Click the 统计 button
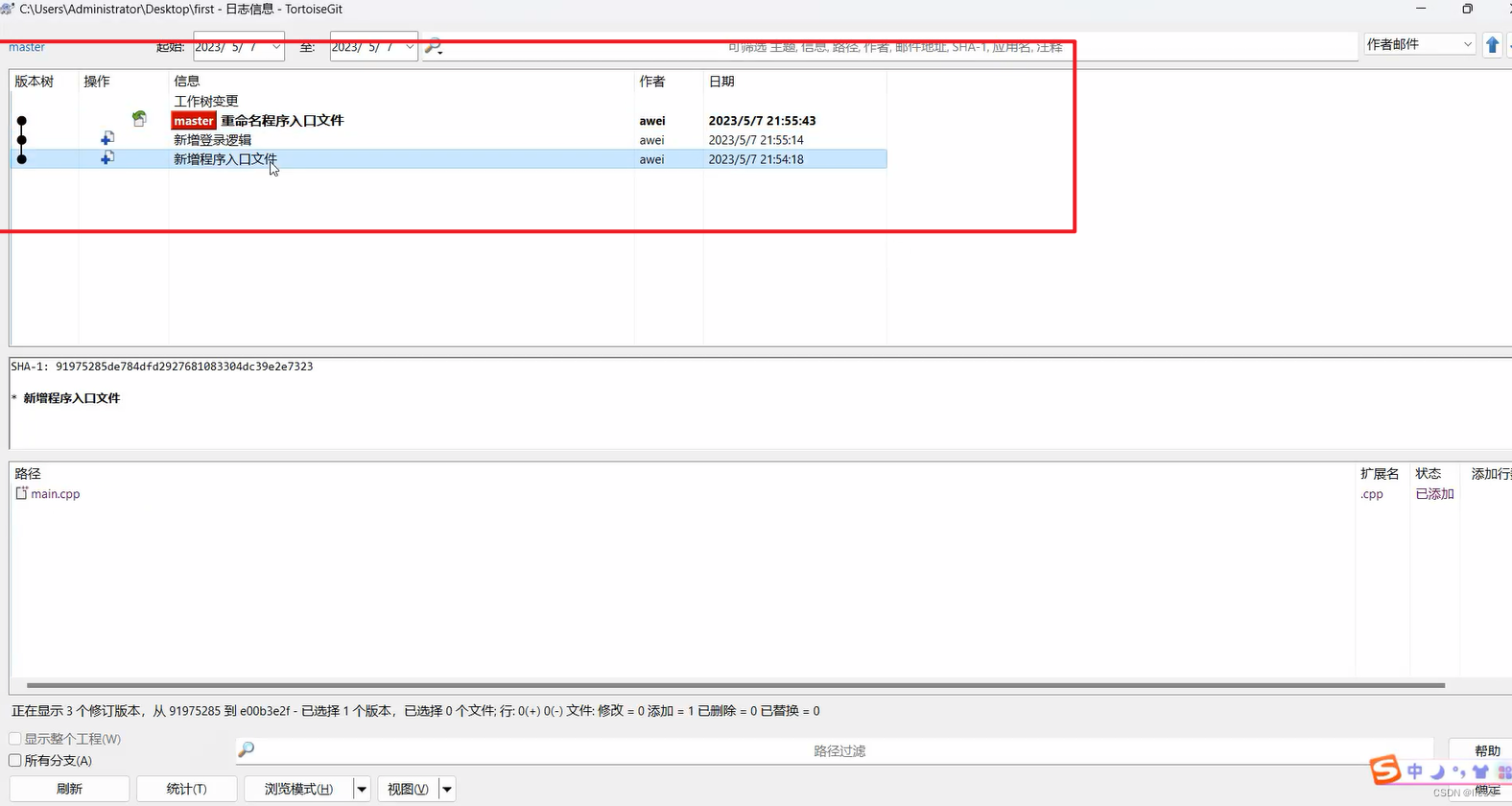This screenshot has width=1512, height=806. tap(186, 789)
